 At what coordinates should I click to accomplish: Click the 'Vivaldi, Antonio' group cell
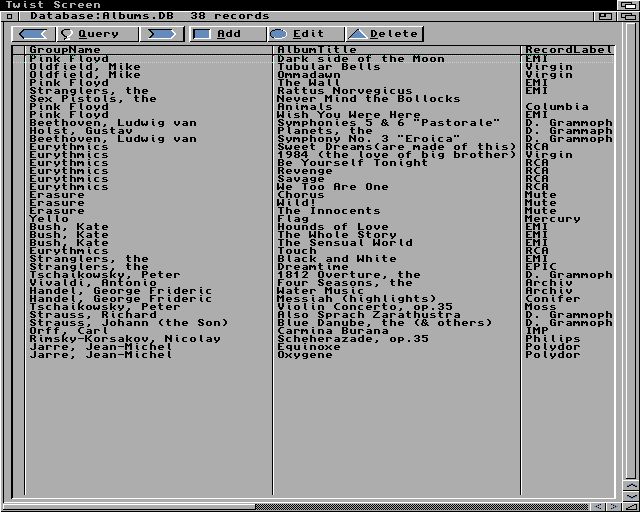click(x=93, y=283)
